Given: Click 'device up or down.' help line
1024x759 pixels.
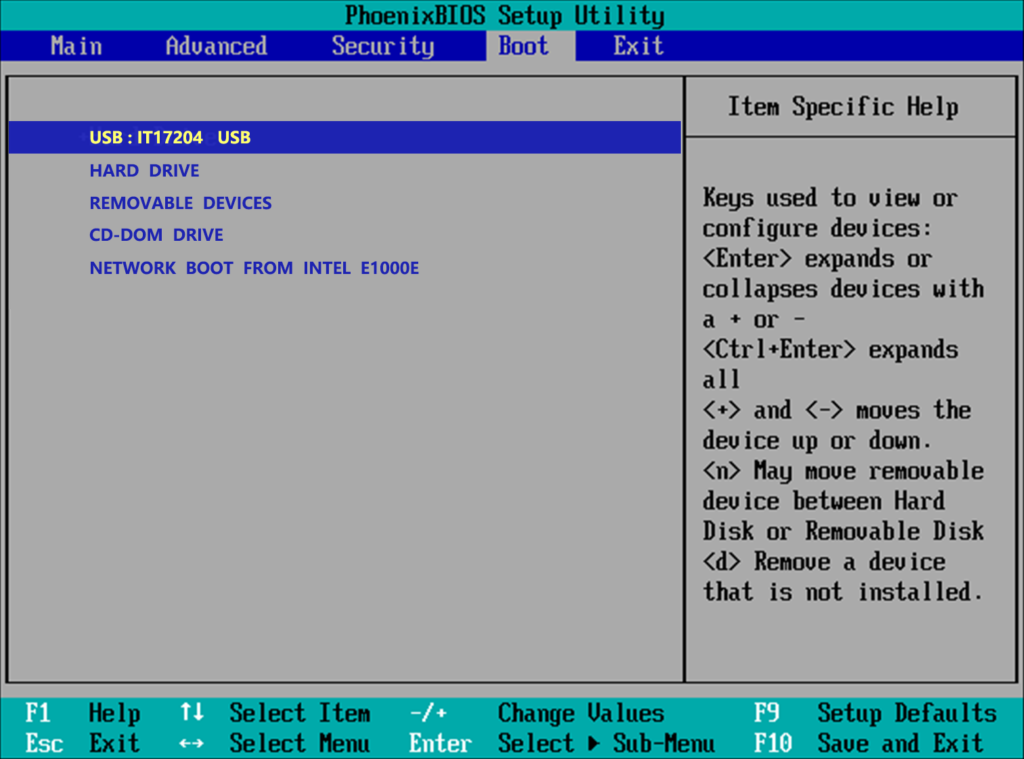Looking at the screenshot, I should coord(817,441).
